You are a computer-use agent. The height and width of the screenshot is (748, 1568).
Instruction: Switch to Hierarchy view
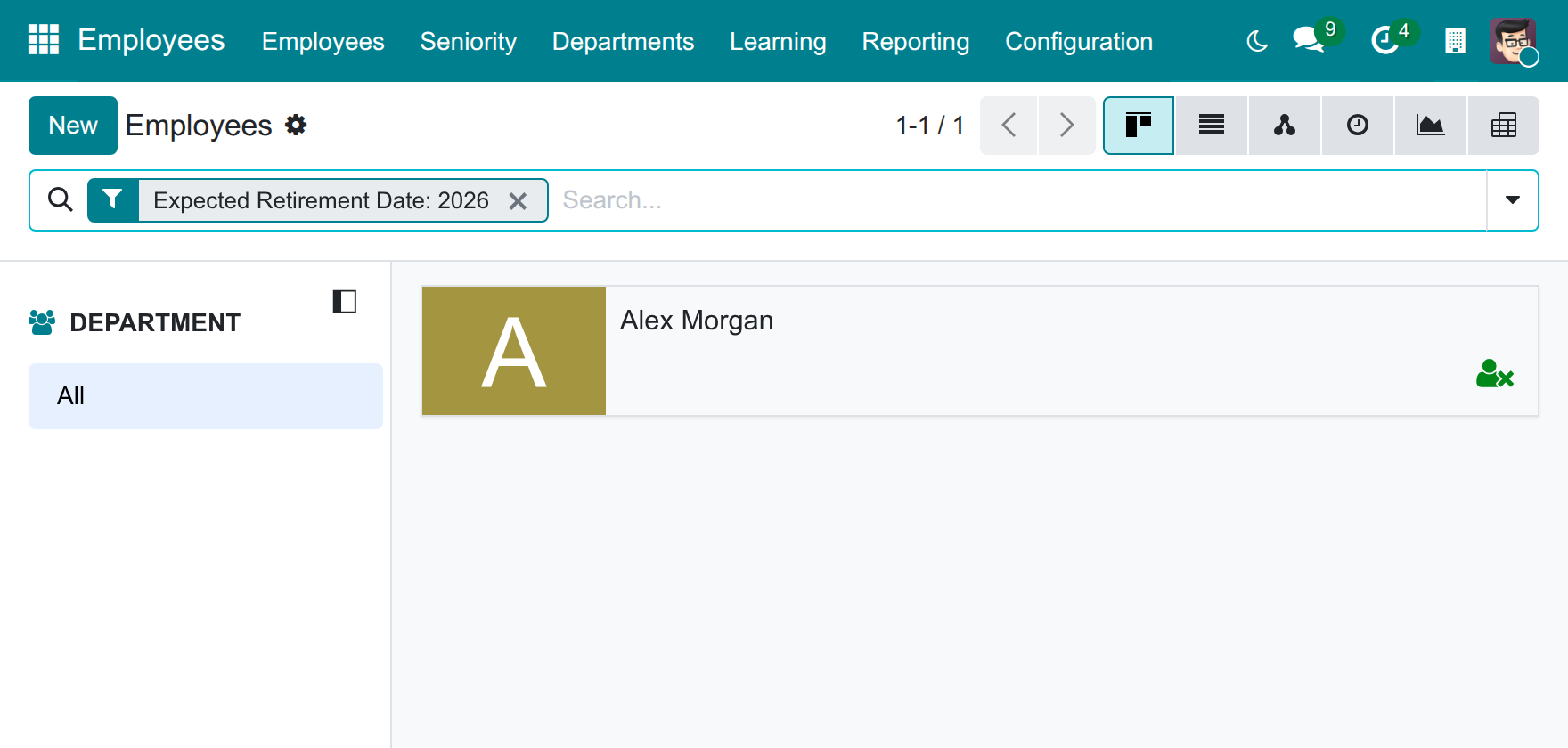tap(1285, 126)
